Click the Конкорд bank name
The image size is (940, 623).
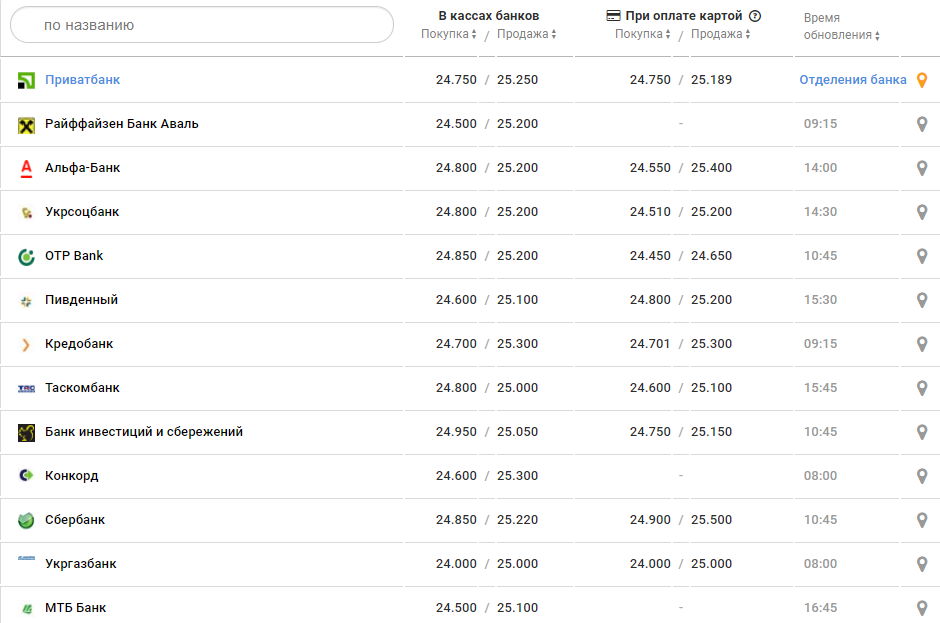tap(72, 476)
